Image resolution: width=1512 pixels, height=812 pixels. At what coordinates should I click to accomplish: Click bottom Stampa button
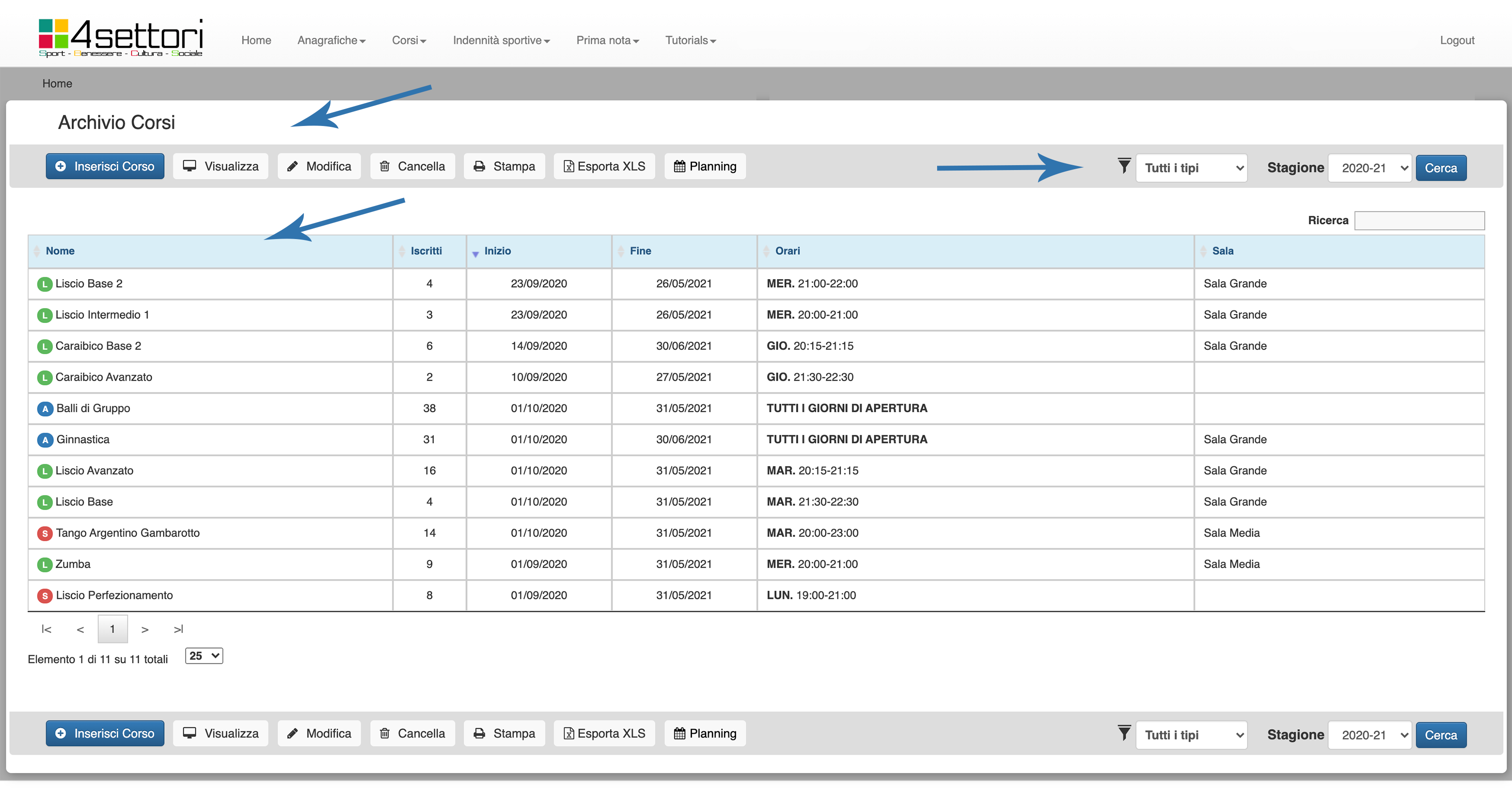point(504,734)
